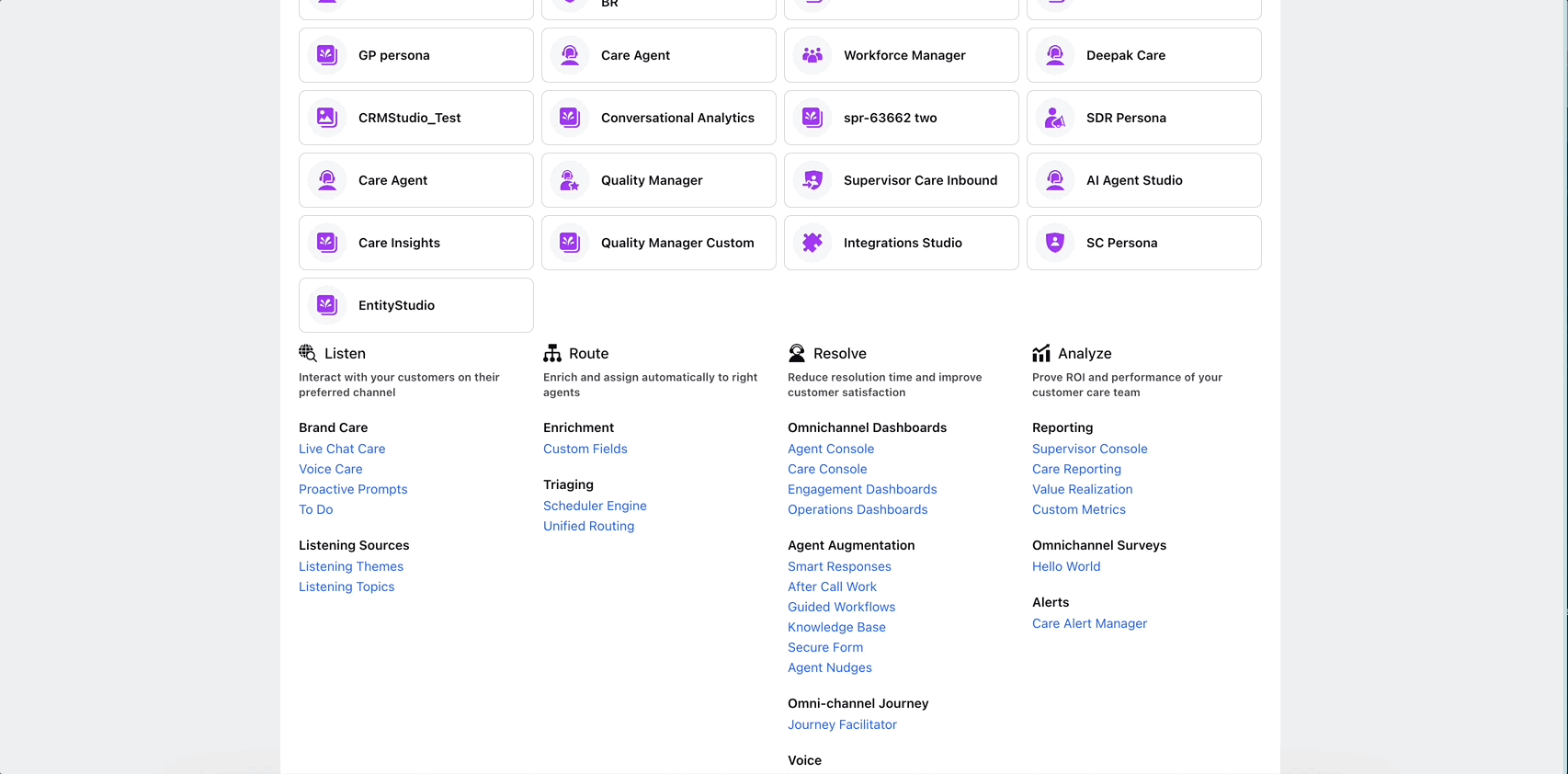
Task: Click the Enrichment heading
Action: coord(578,427)
